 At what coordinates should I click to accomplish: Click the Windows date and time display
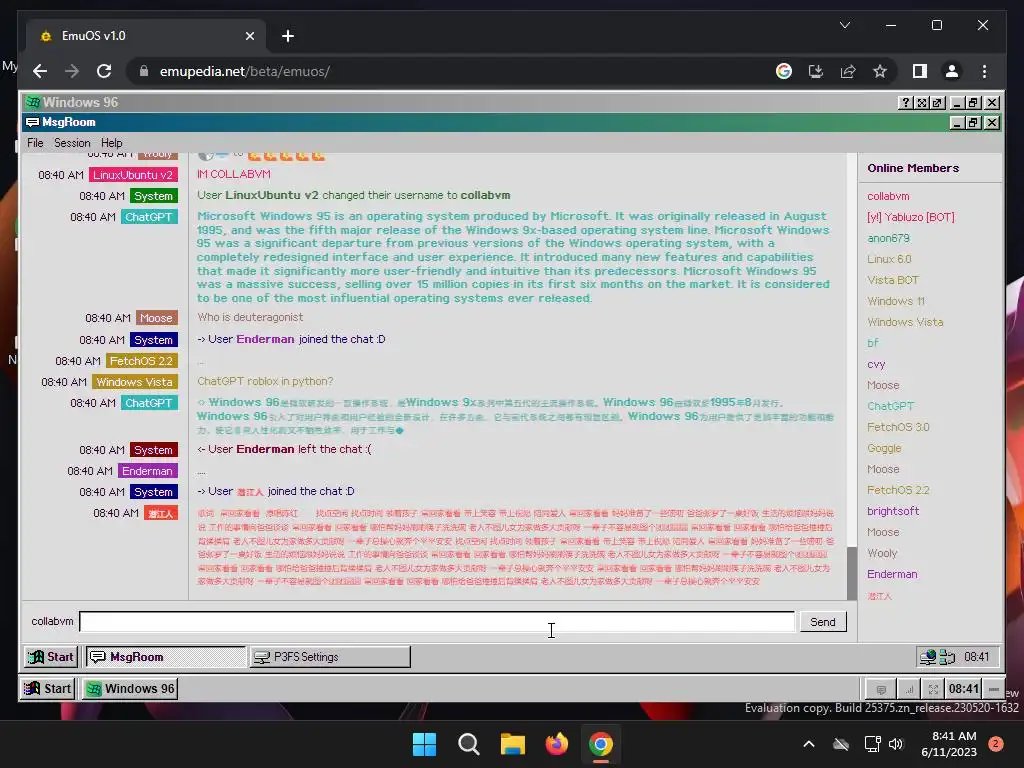tap(949, 744)
